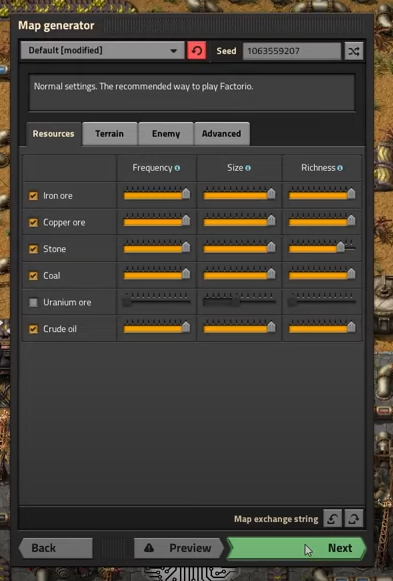
Task: Click the Seed input field
Action: pos(292,51)
